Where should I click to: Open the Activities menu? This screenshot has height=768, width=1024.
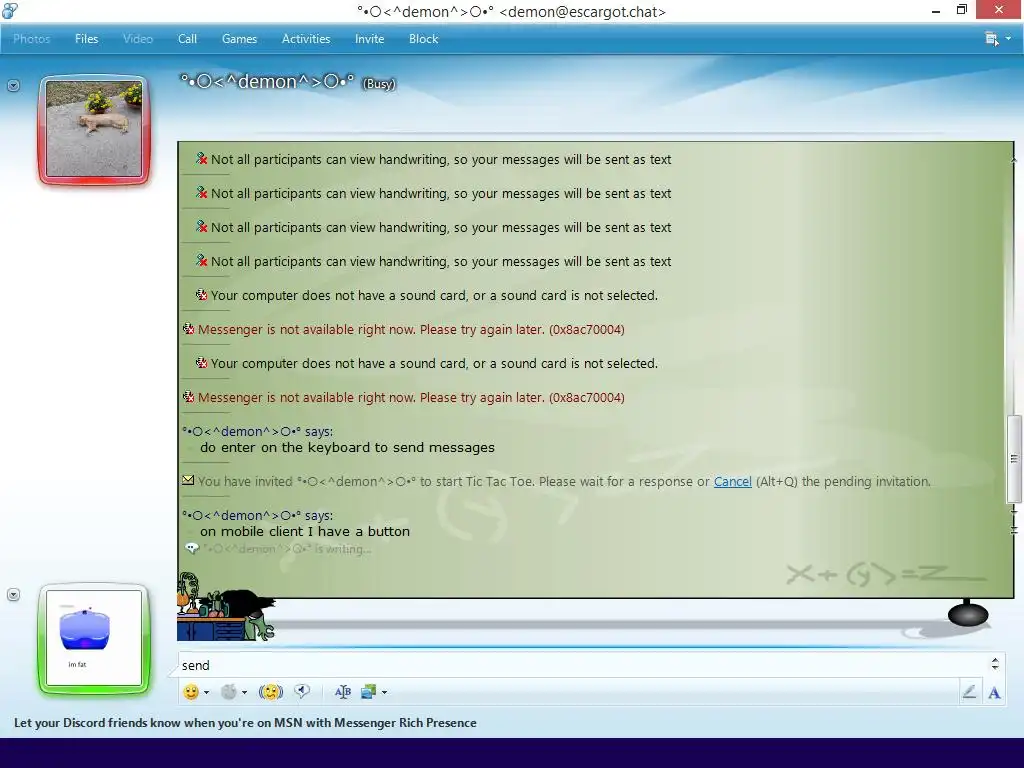(306, 39)
